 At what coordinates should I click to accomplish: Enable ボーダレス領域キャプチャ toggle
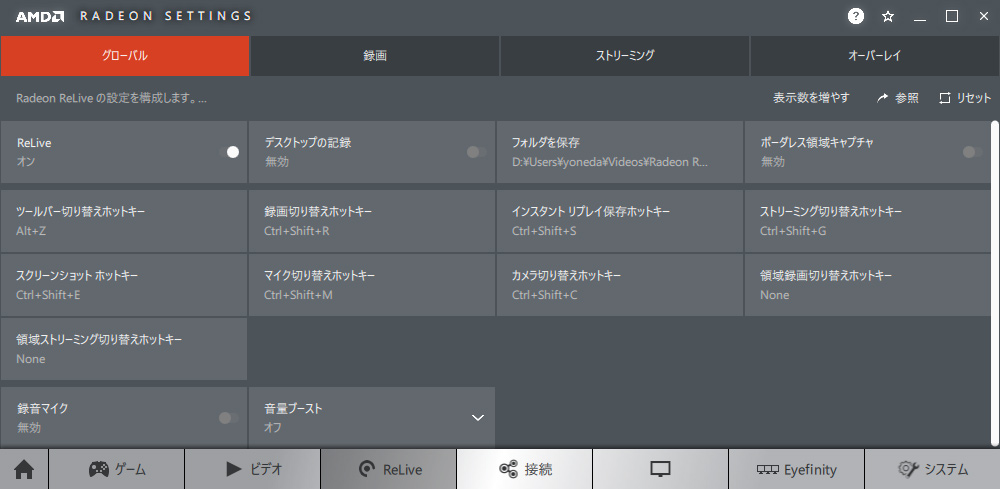pyautogui.click(x=973, y=152)
